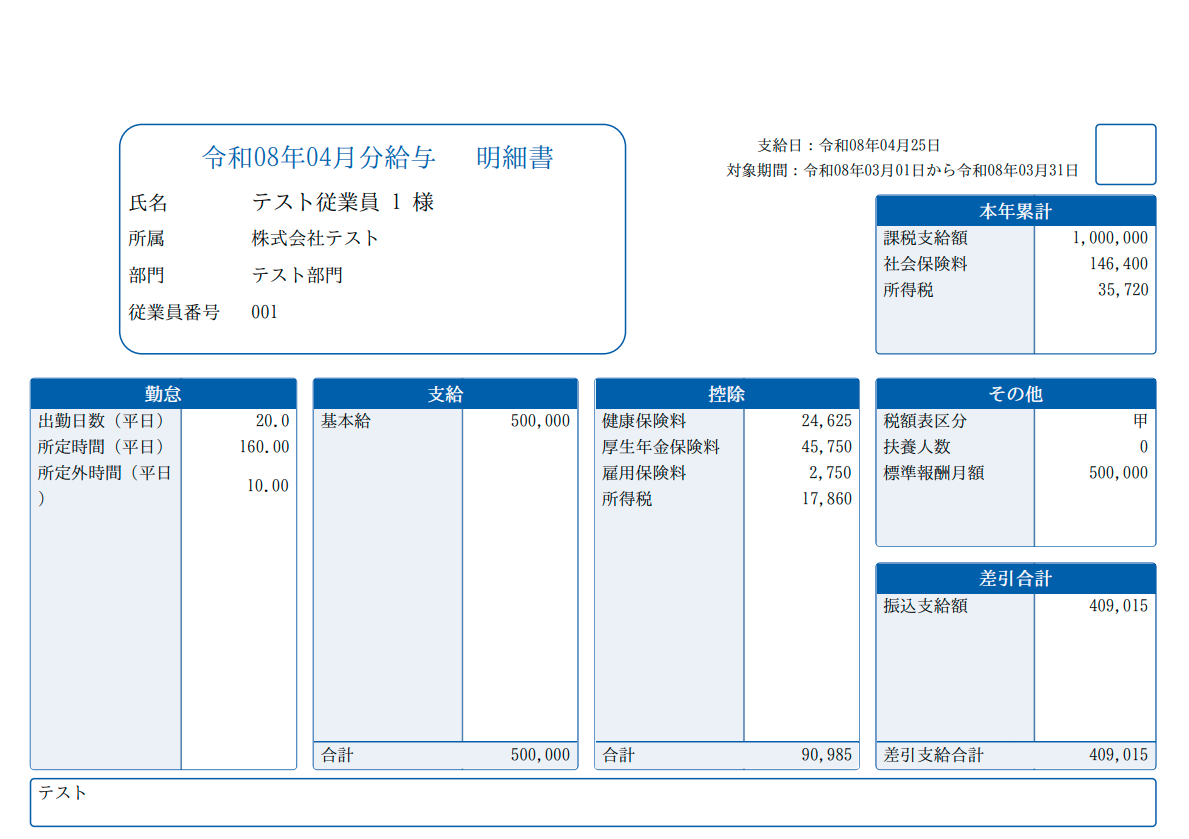
Task: Click the 支給日 payment date text
Action: pos(848,145)
